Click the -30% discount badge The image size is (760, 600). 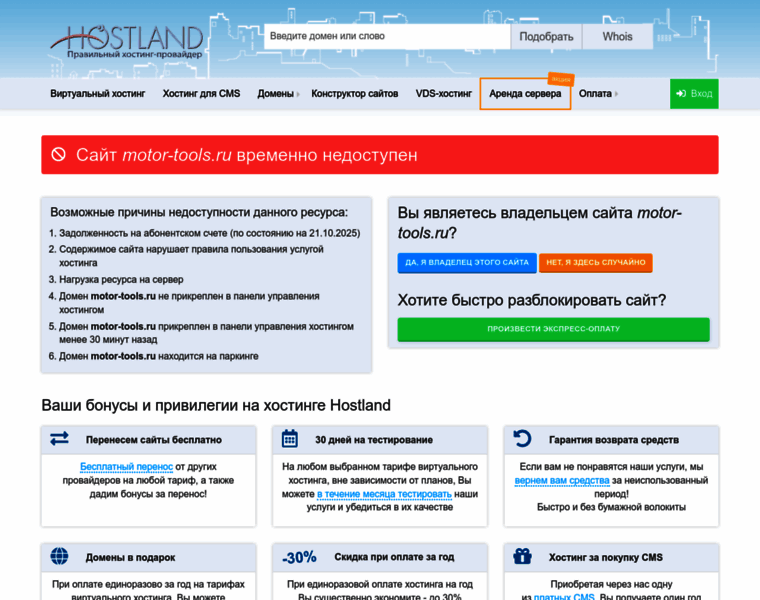click(299, 557)
